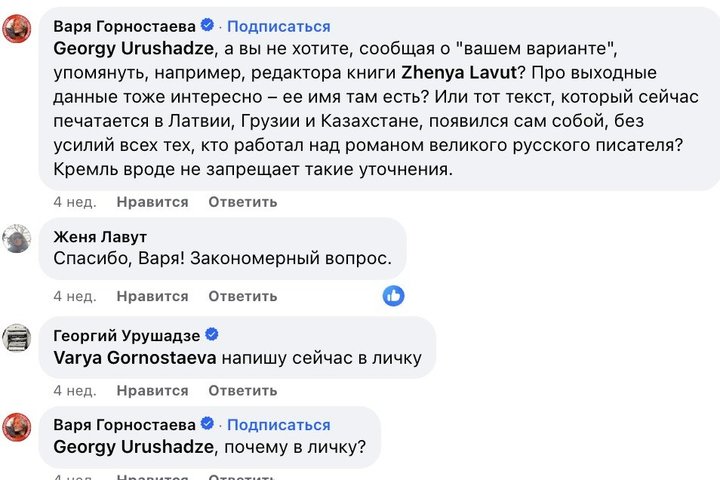This screenshot has width=720, height=480.
Task: Click Varya Gornostaeva's top comment avatar
Action: tap(18, 30)
